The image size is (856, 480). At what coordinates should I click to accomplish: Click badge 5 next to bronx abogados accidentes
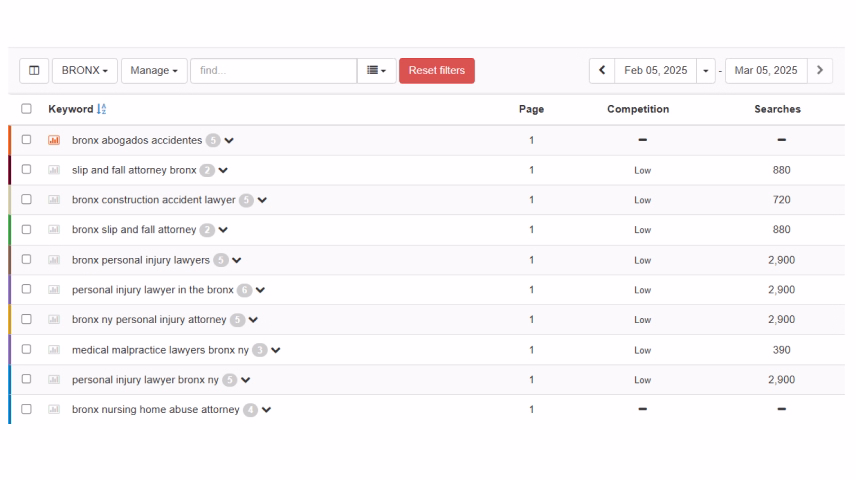point(213,140)
